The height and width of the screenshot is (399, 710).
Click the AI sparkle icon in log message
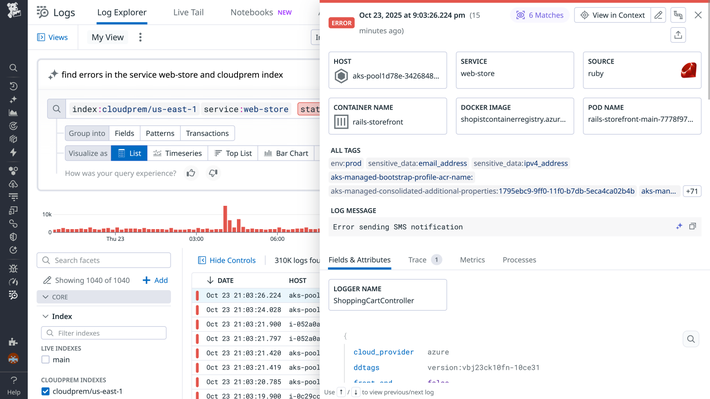[679, 226]
